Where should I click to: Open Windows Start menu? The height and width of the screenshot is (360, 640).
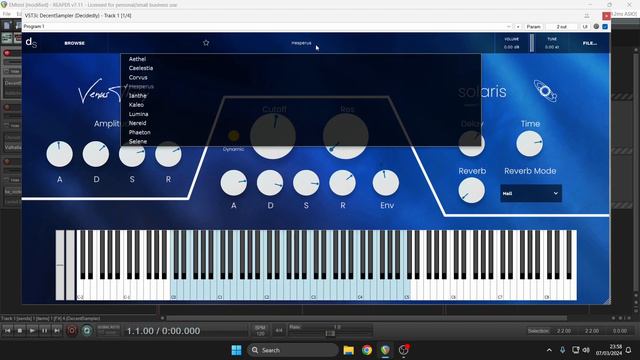(236, 350)
